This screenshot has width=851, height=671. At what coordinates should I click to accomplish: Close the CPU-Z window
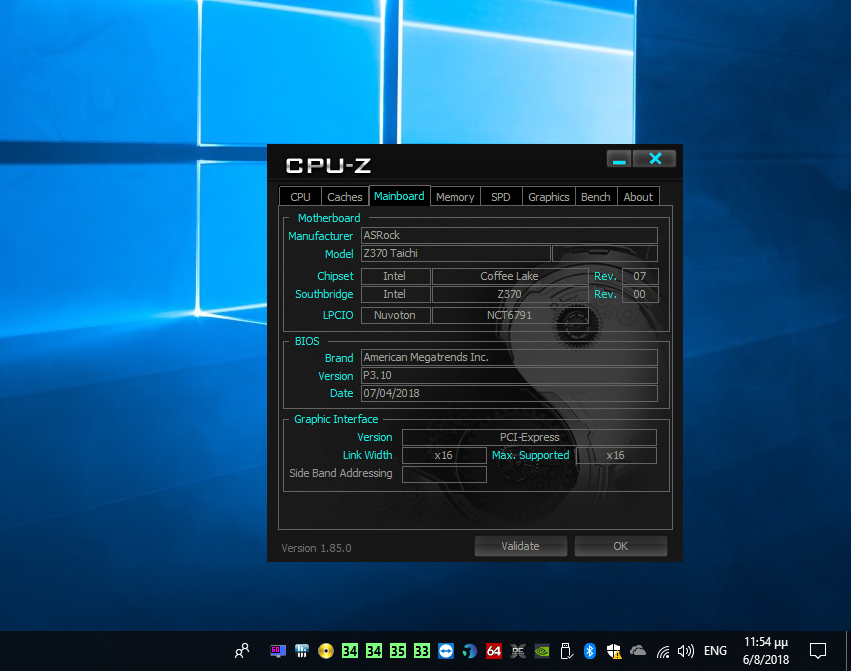tap(655, 159)
